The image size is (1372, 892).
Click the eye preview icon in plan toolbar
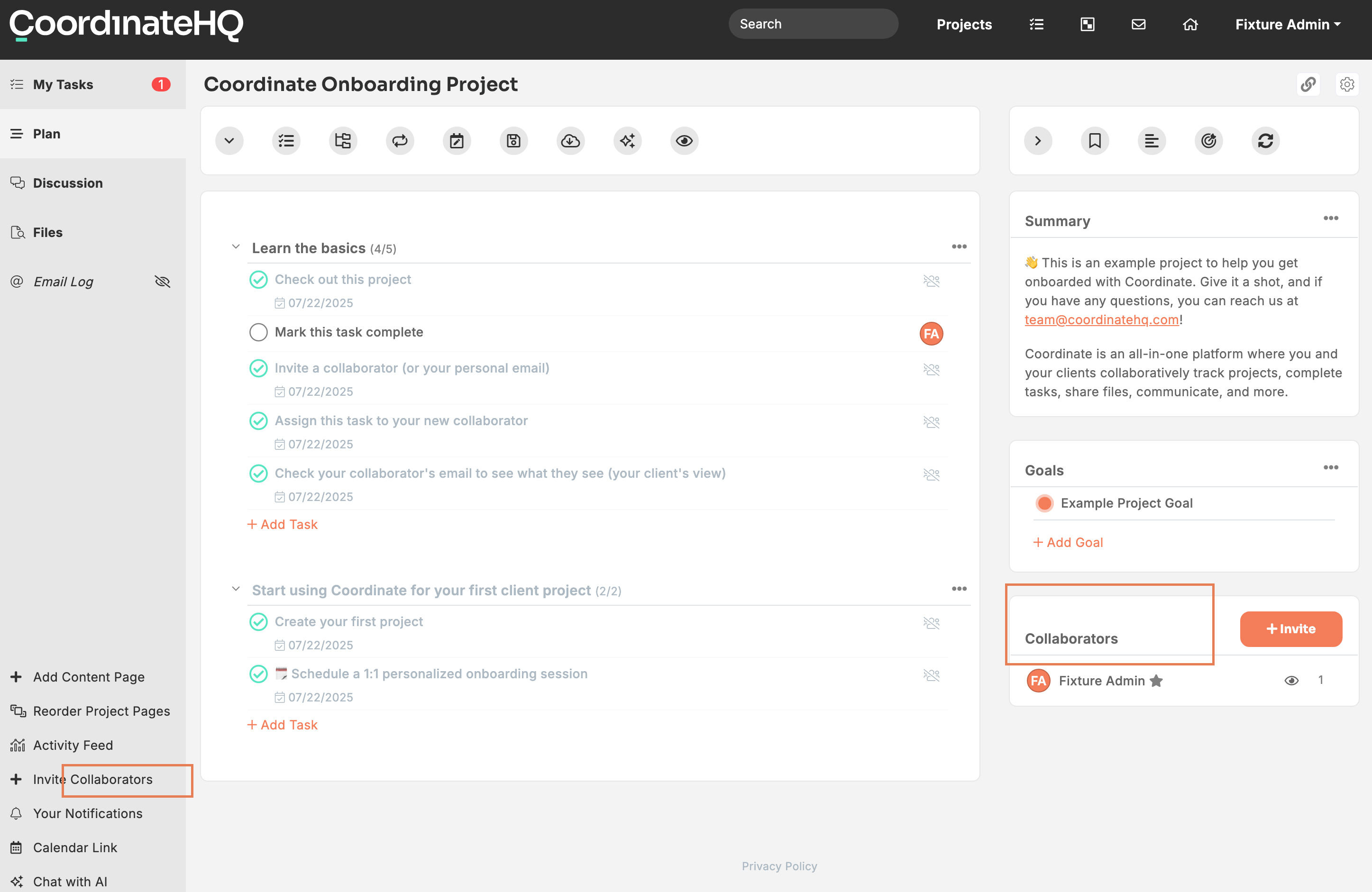point(684,141)
